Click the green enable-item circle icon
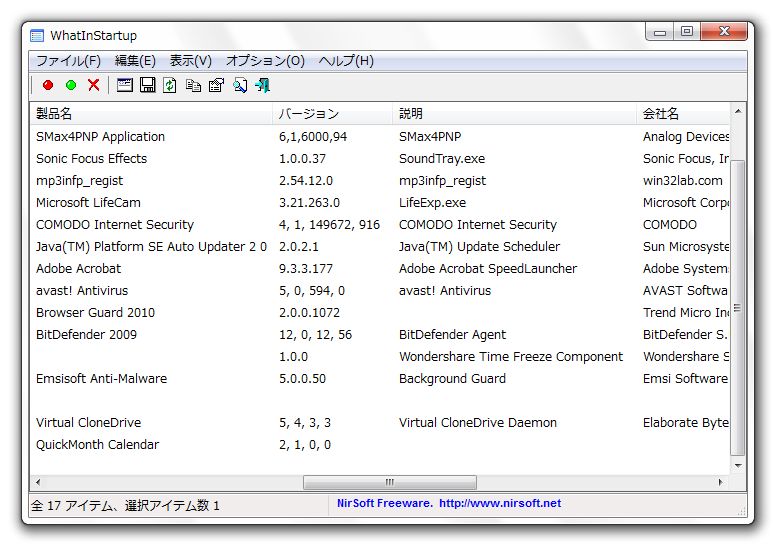Image resolution: width=780 pixels, height=548 pixels. (x=71, y=86)
